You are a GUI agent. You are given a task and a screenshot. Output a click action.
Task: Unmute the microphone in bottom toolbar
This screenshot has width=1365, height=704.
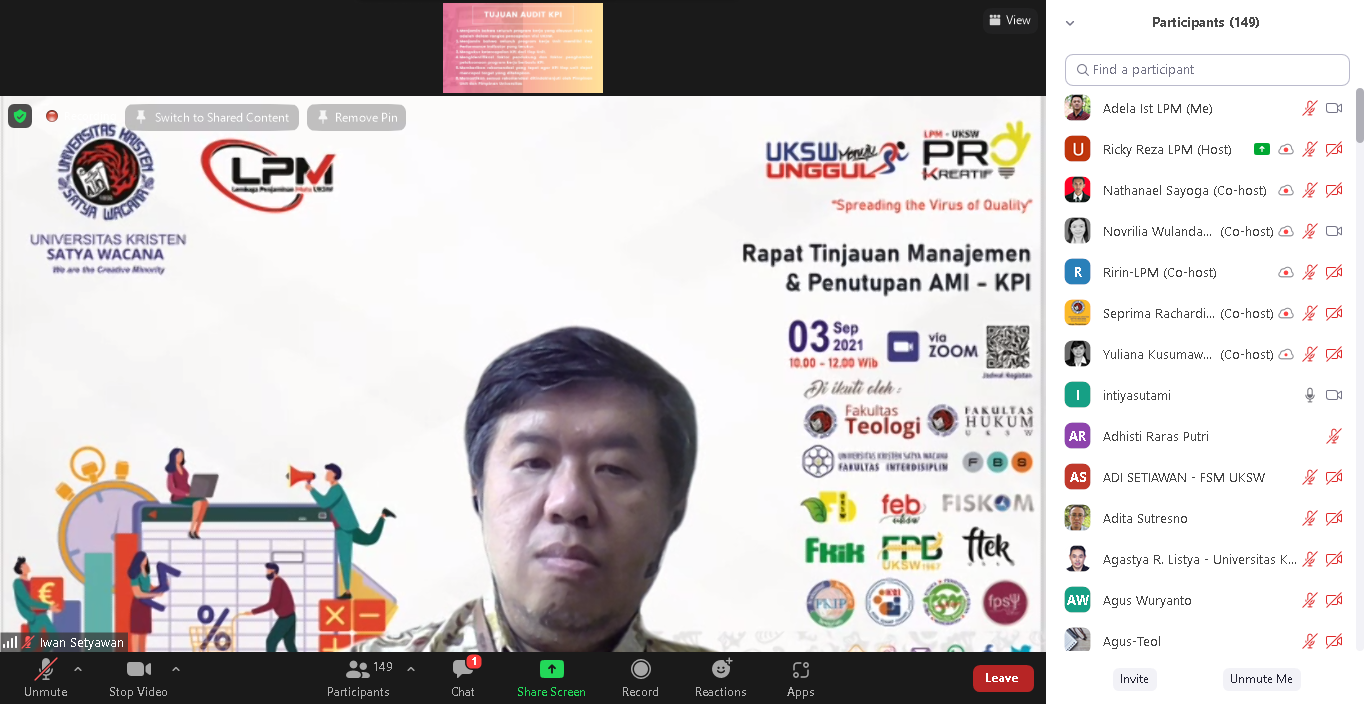[45, 677]
